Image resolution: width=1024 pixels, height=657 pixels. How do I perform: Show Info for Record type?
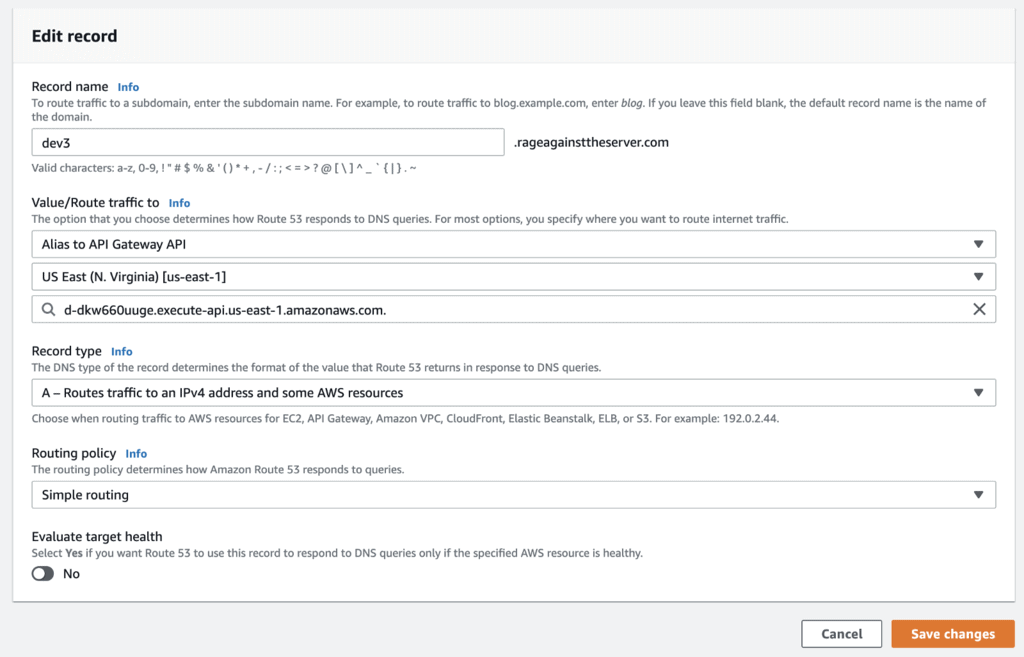(122, 352)
